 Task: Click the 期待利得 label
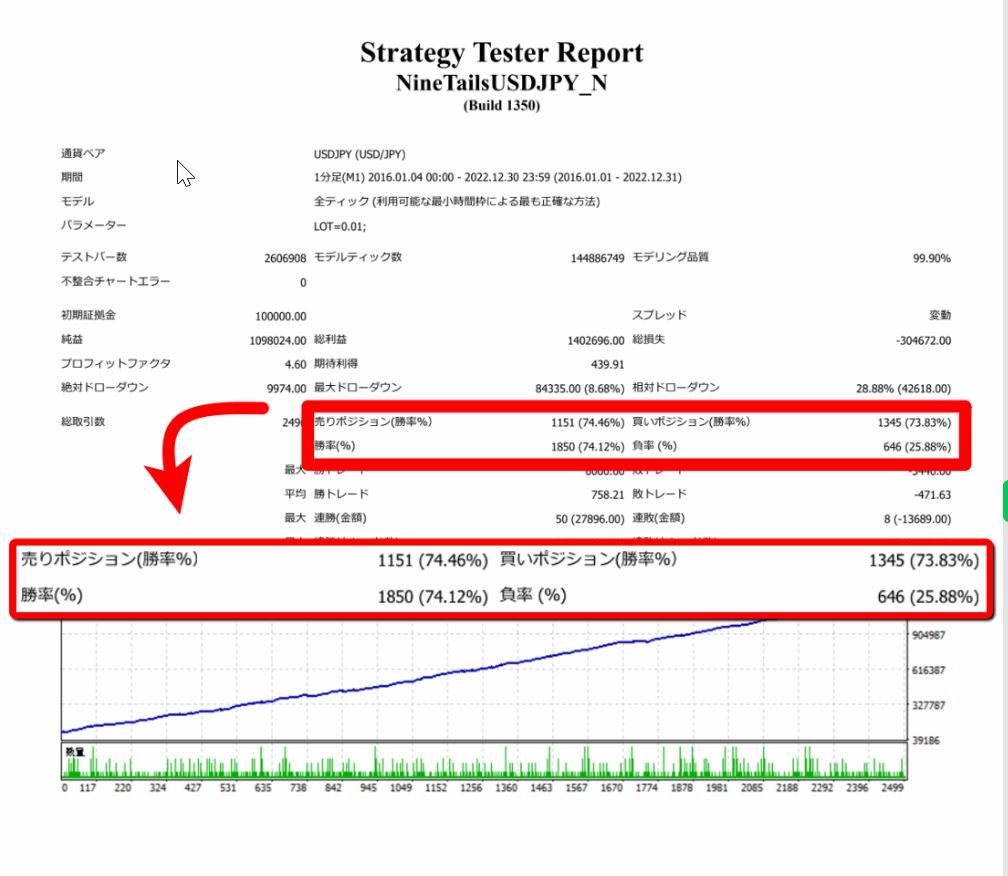(x=336, y=363)
